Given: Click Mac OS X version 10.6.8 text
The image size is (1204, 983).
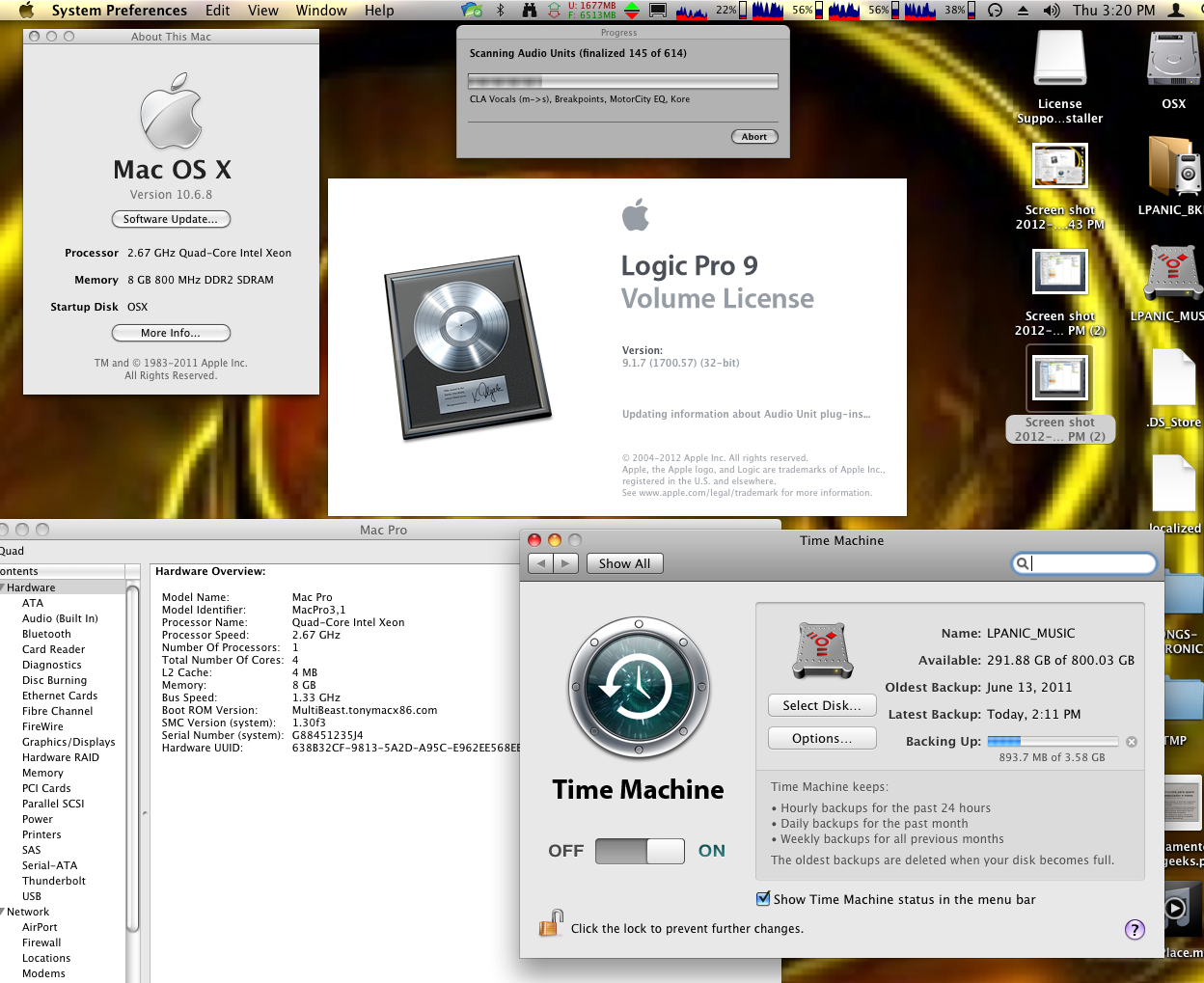Looking at the screenshot, I should tap(171, 194).
